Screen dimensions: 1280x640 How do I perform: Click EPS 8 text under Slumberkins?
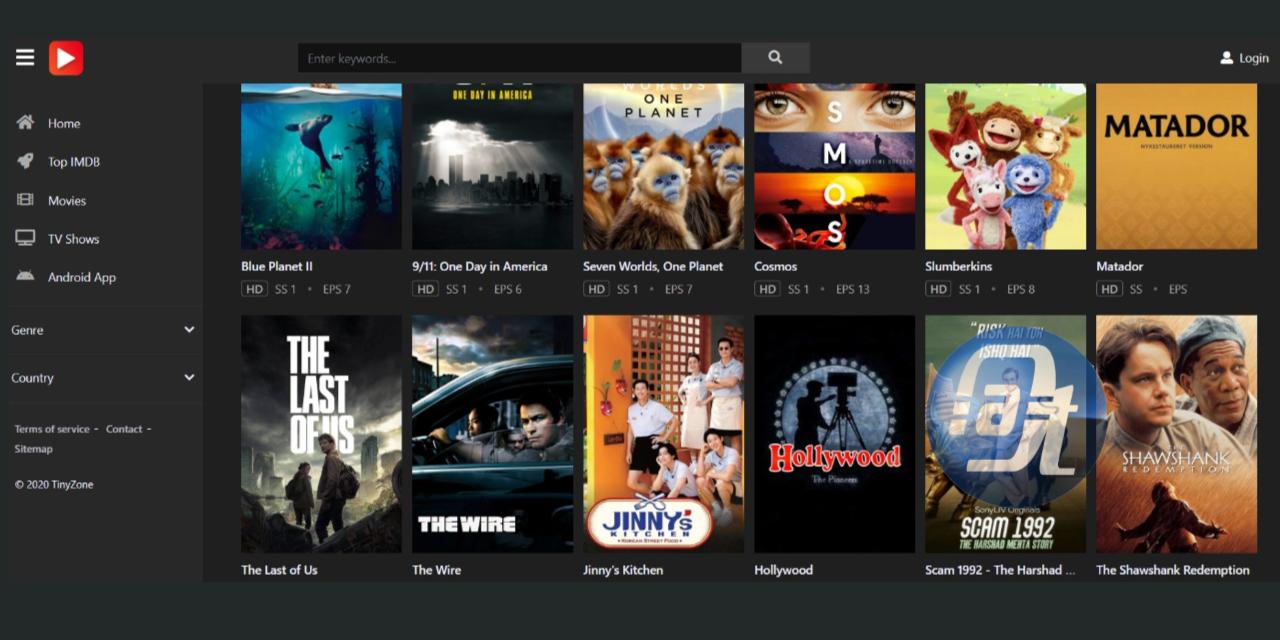[1021, 289]
